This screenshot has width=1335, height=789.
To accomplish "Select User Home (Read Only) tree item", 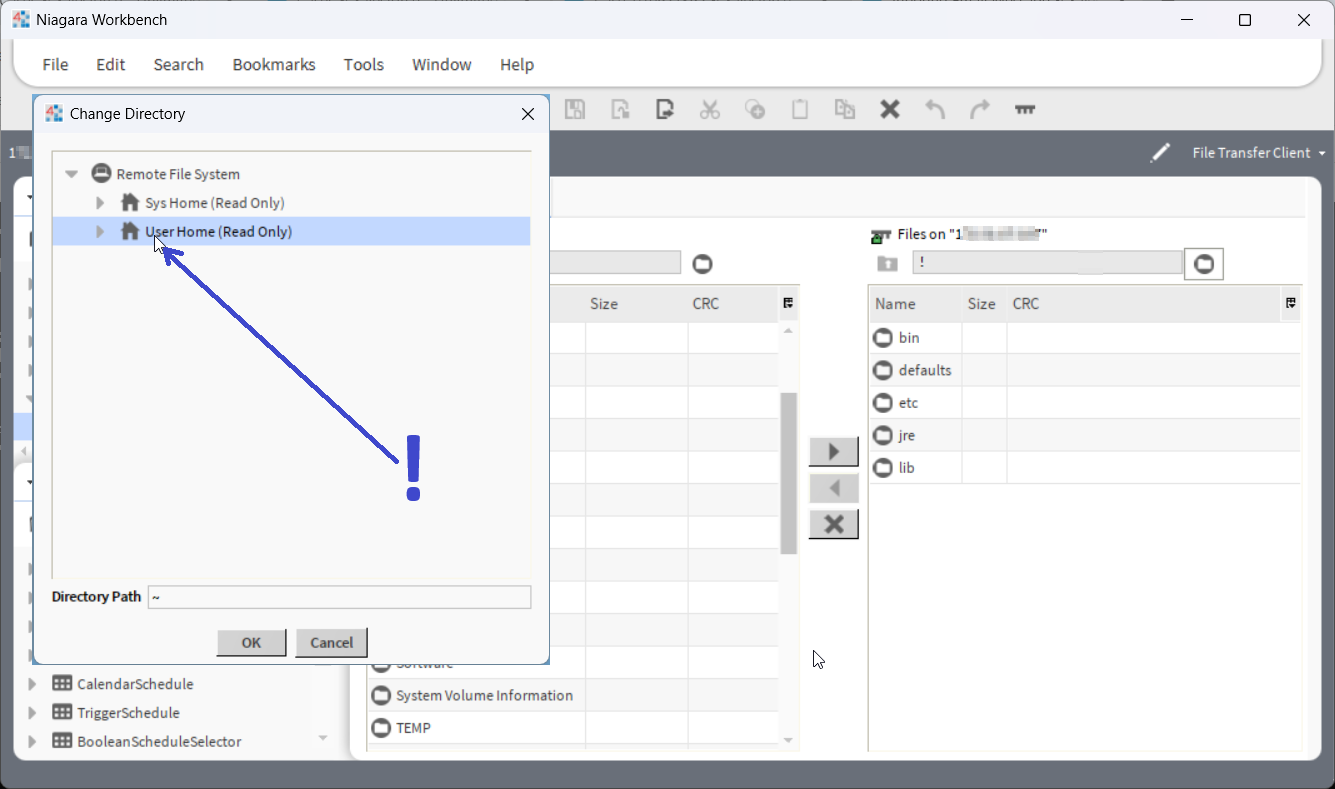I will tap(219, 232).
